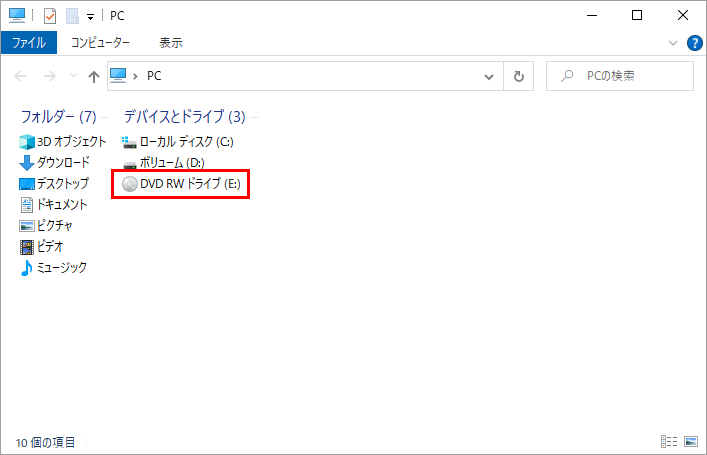Go forward with the right arrow button
This screenshot has width=707, height=455.
[50, 76]
